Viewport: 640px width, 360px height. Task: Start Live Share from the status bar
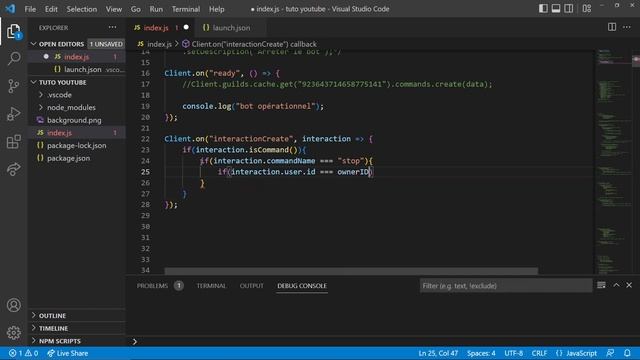(x=67, y=353)
